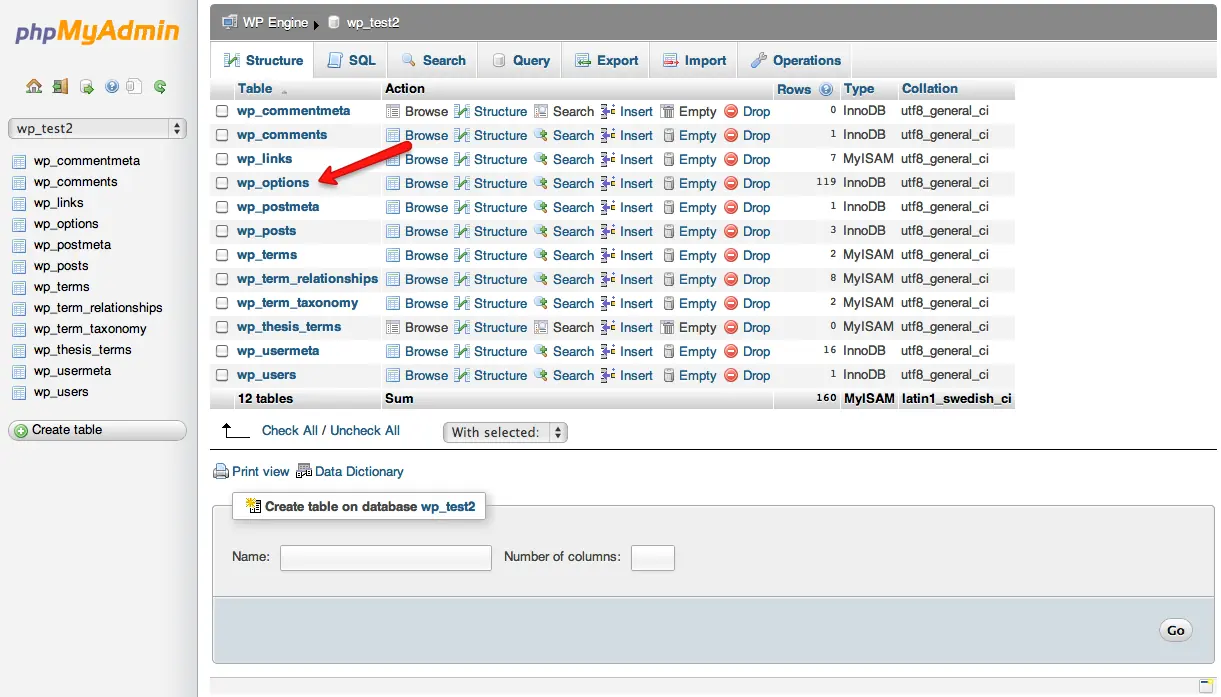Open the Query window icon
Image resolution: width=1221 pixels, height=697 pixels.
[87, 87]
